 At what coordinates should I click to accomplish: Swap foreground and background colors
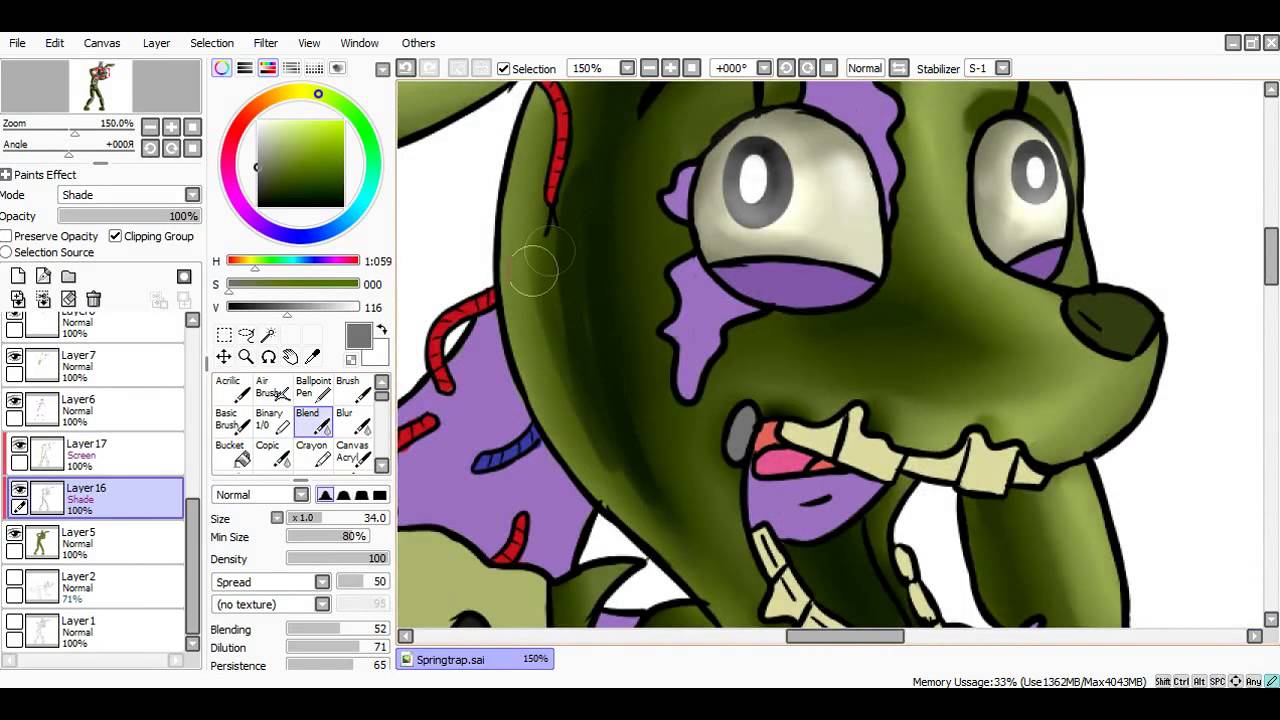(x=381, y=330)
